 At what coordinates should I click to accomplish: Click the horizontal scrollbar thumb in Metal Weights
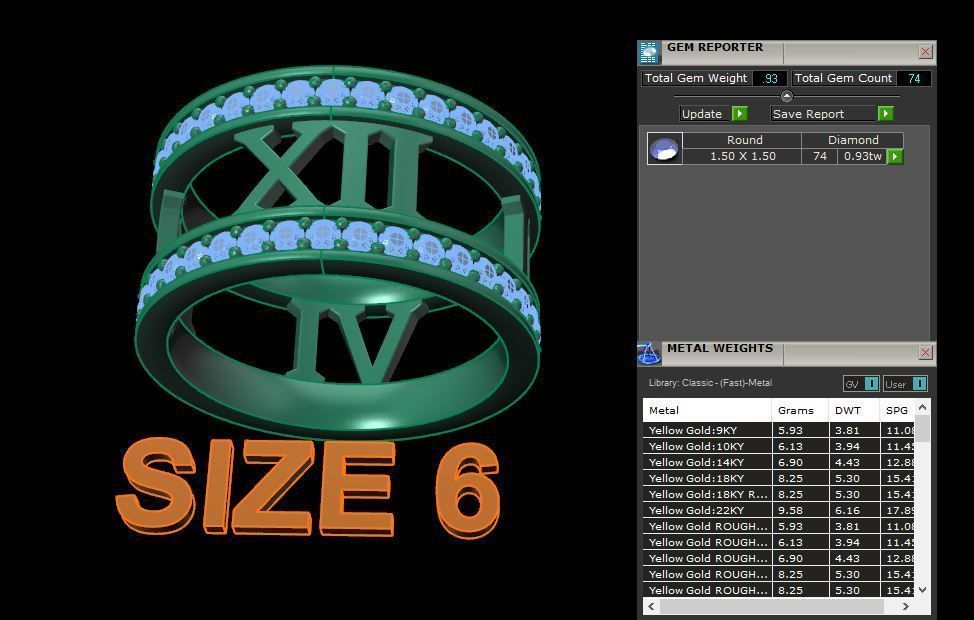click(771, 606)
